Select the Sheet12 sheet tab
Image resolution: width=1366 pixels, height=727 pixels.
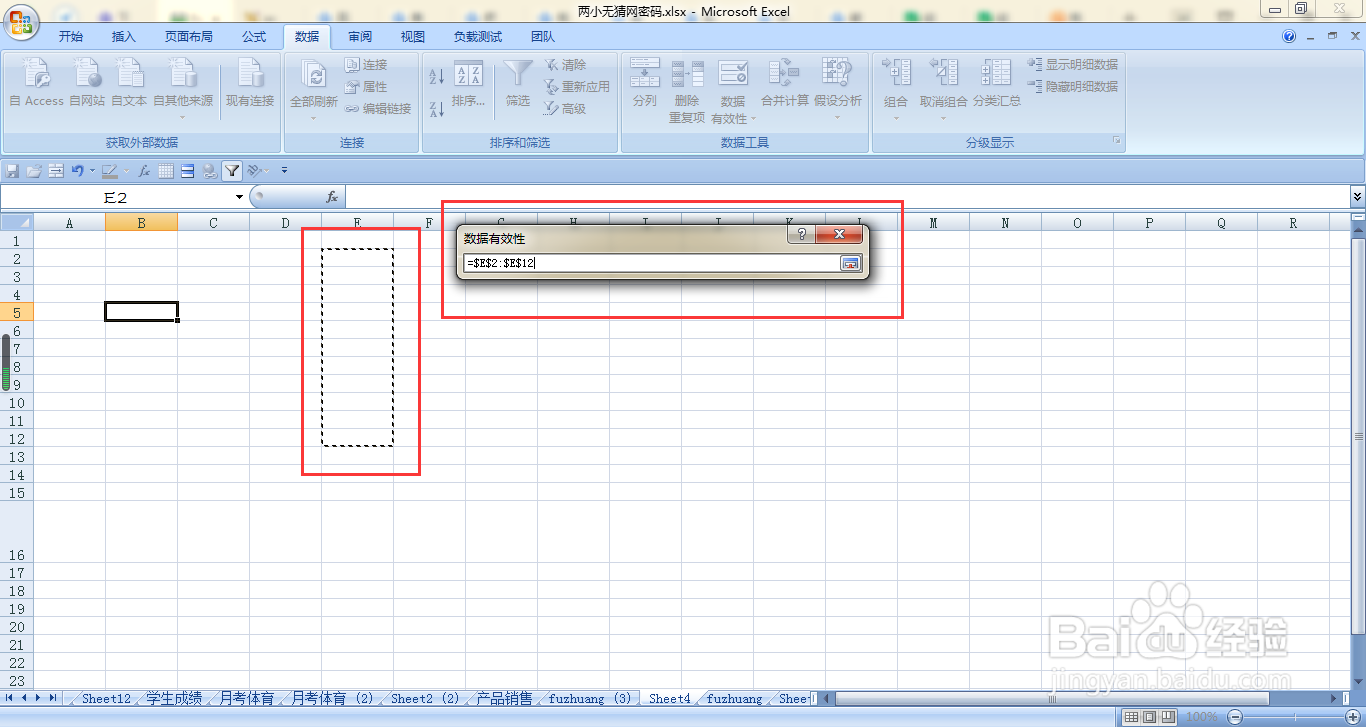coord(106,699)
